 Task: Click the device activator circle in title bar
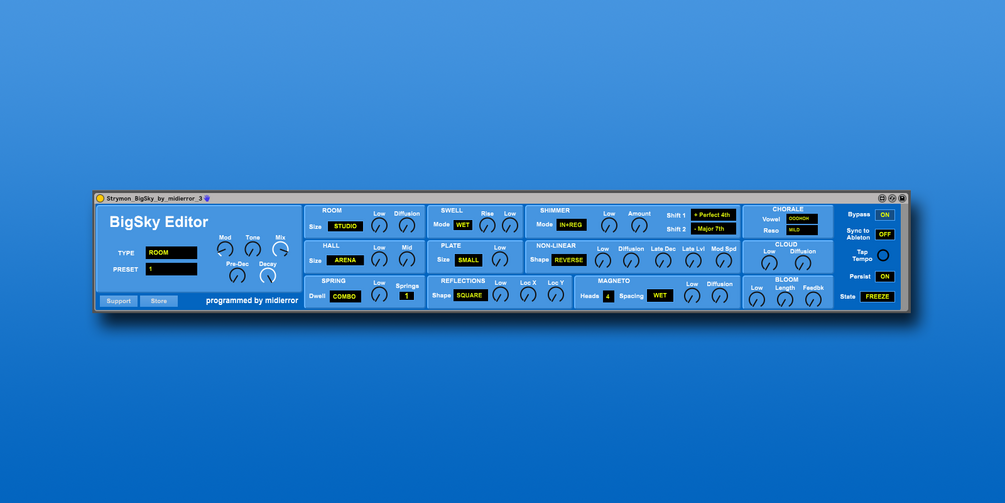(100, 199)
